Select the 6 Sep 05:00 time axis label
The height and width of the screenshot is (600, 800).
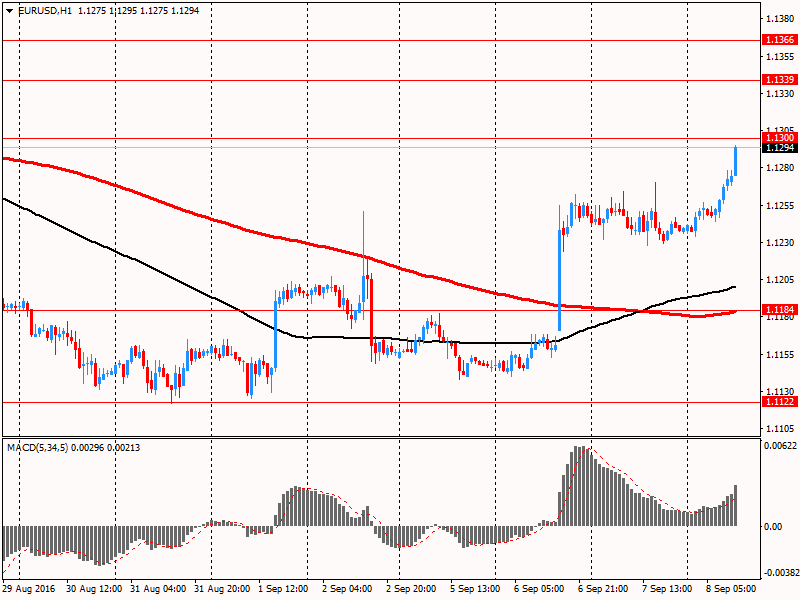click(x=539, y=589)
